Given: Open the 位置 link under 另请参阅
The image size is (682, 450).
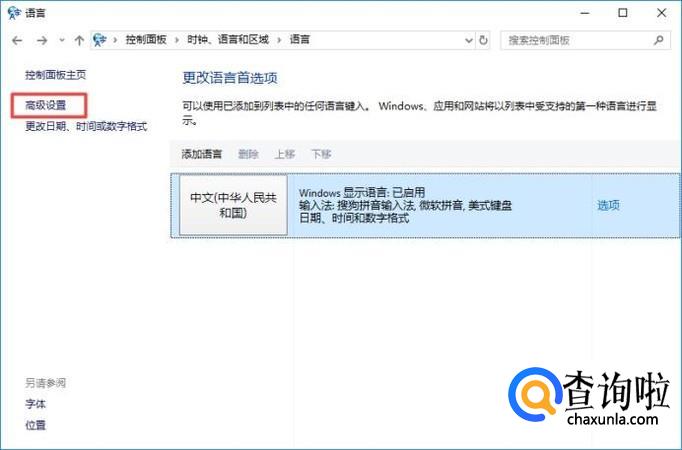Looking at the screenshot, I should 35,425.
